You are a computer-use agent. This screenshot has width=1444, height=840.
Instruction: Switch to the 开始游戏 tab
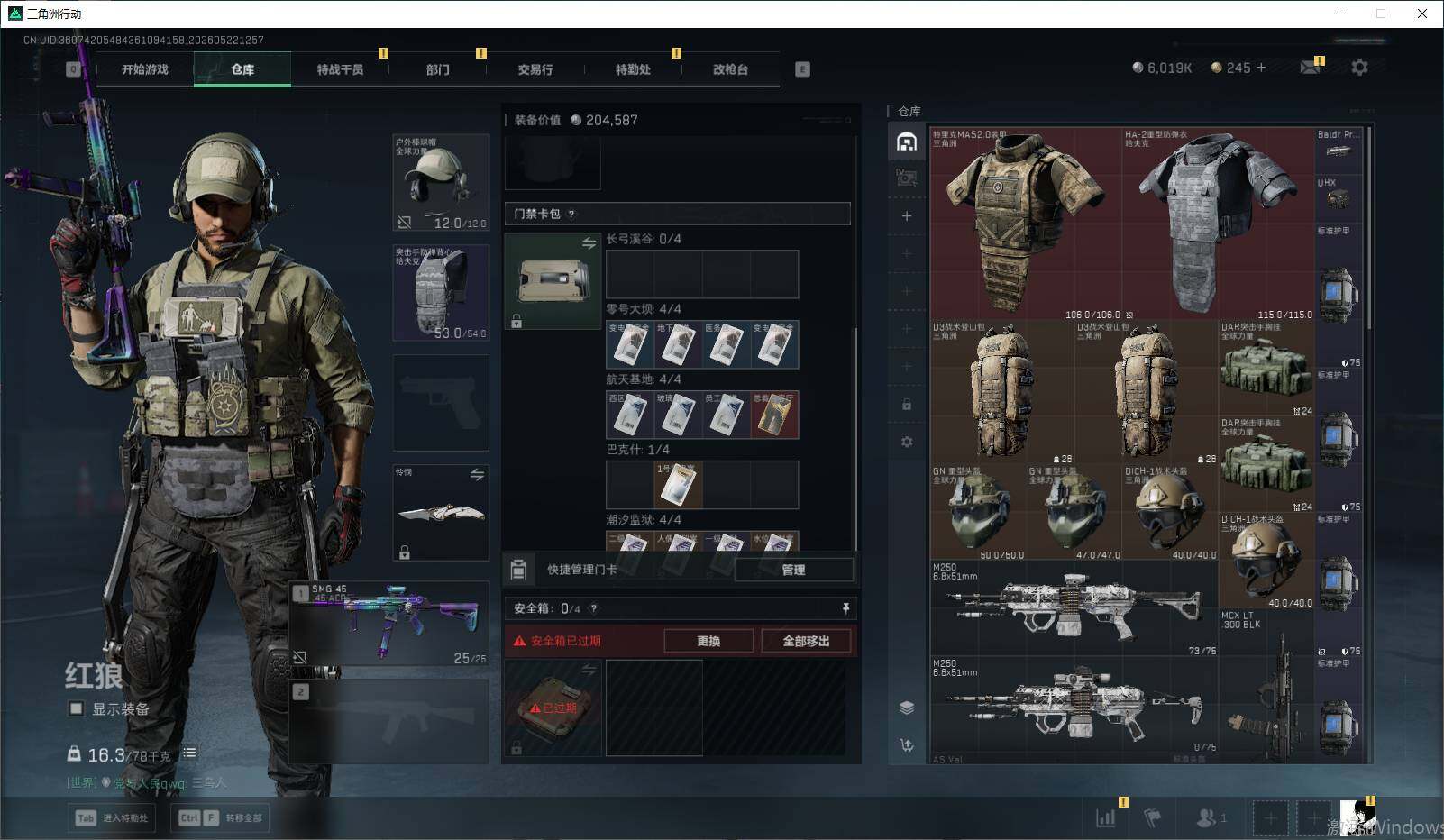[145, 69]
